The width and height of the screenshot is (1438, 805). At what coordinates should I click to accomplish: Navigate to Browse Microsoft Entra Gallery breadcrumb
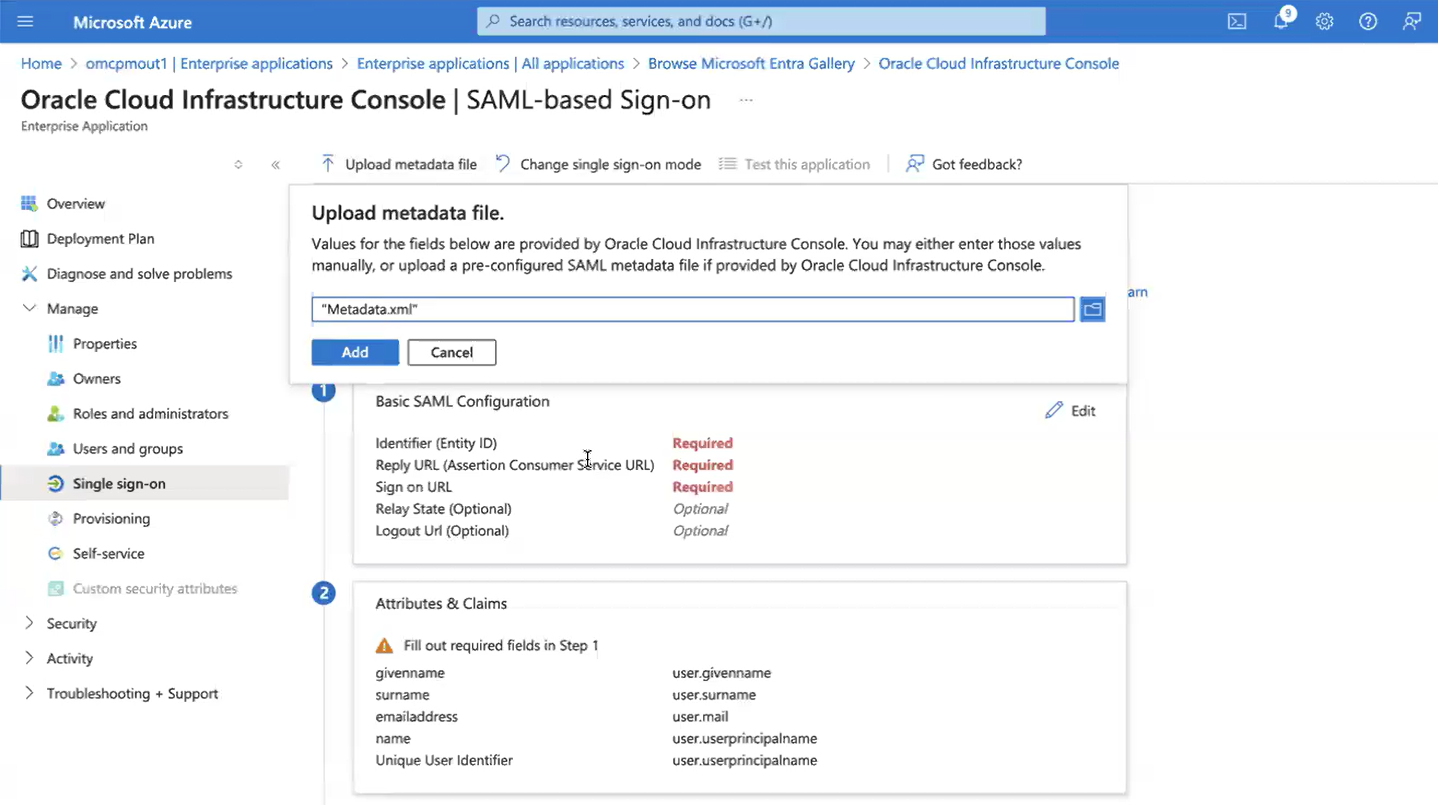751,63
